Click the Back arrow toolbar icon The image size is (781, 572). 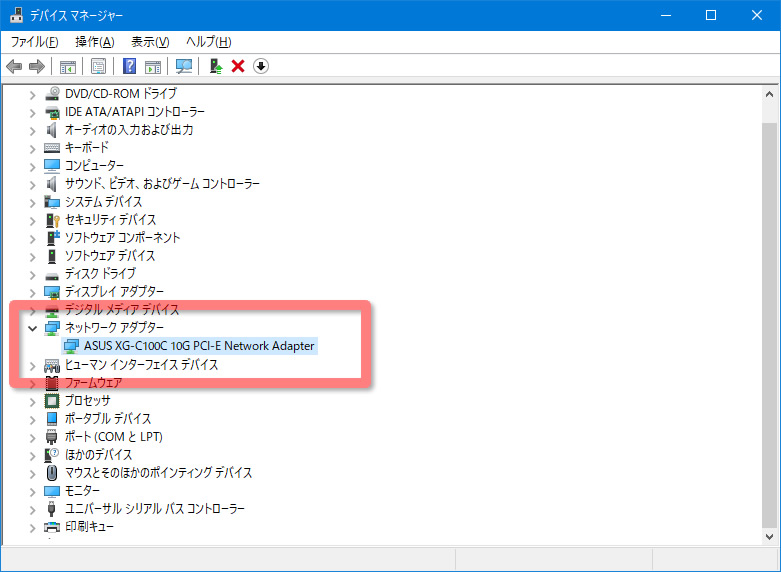(x=14, y=66)
